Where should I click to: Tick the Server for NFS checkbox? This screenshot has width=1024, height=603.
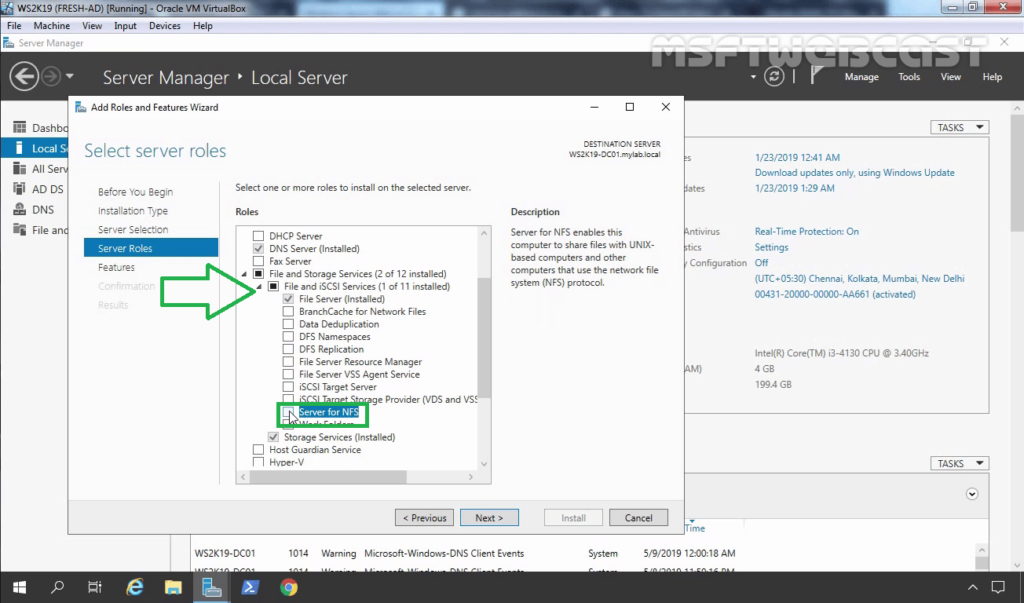[288, 412]
